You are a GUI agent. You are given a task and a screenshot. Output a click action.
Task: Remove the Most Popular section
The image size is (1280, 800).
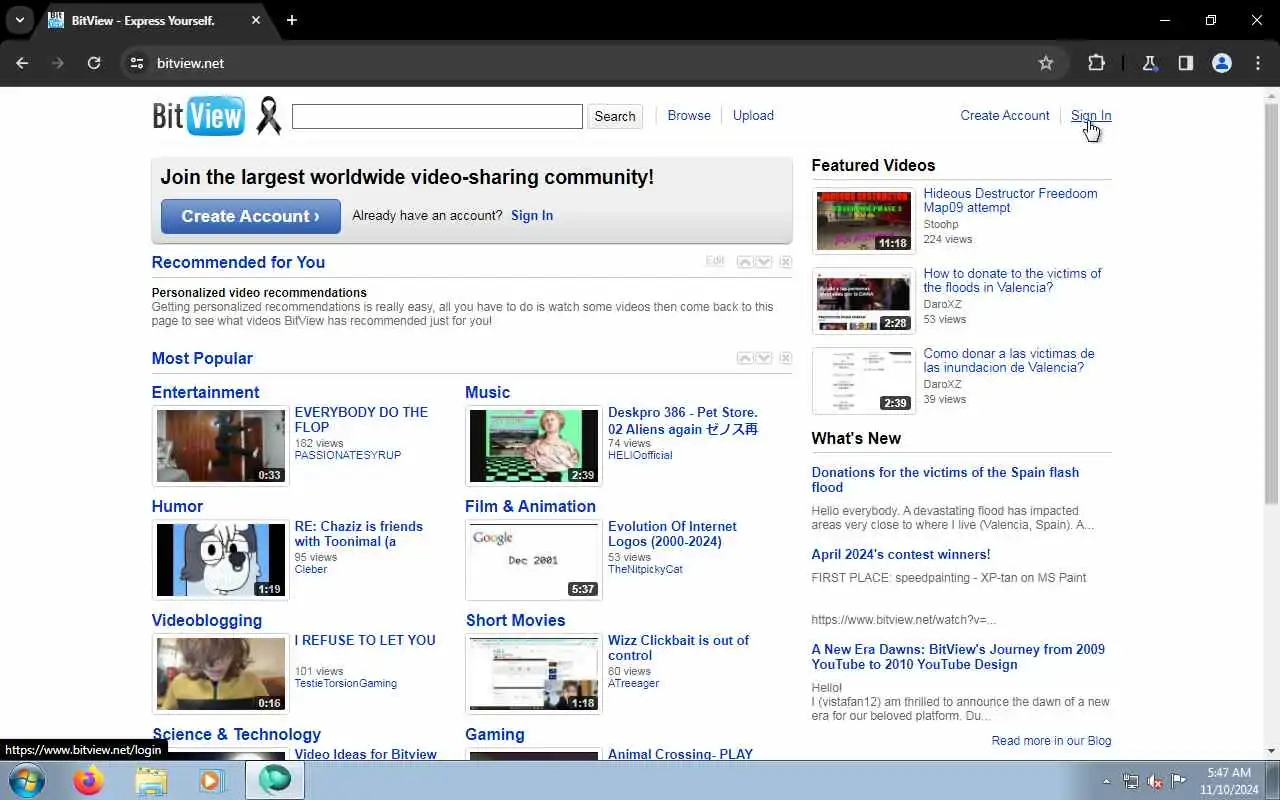[x=785, y=358]
